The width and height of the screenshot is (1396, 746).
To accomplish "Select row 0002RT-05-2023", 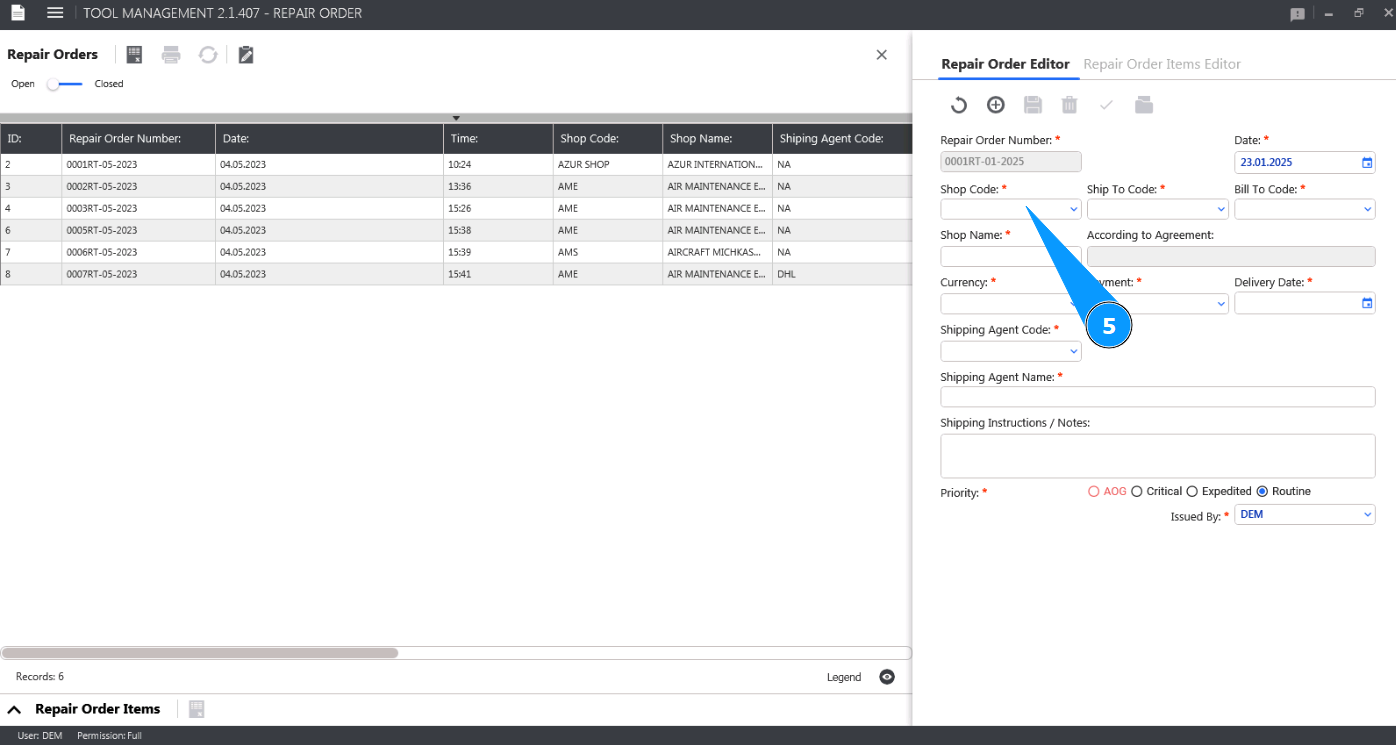I will point(456,187).
